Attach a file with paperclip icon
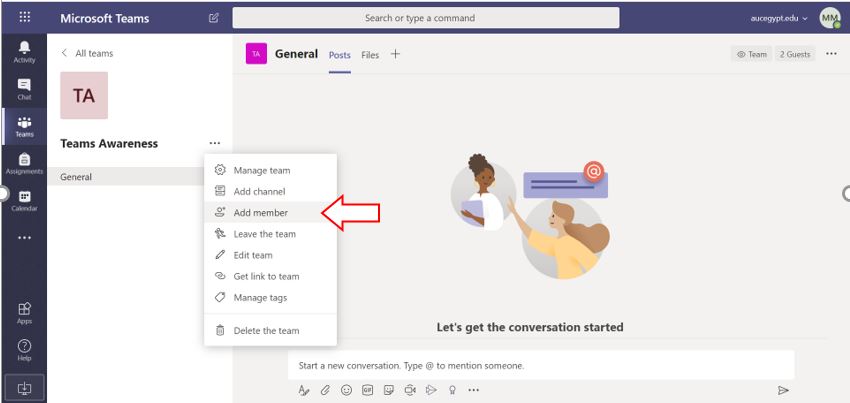The width and height of the screenshot is (850, 403). point(325,390)
